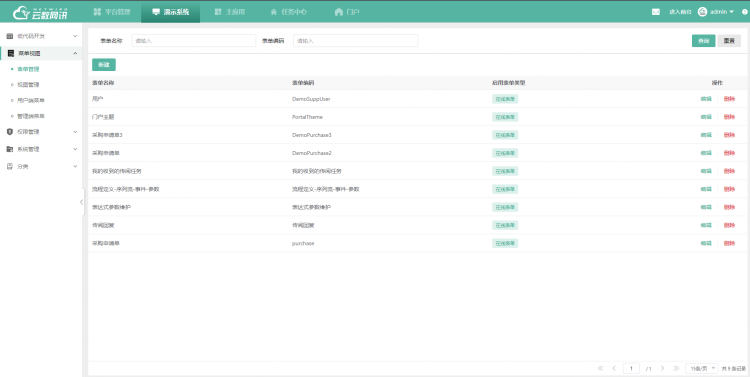Viewport: 750px width, 377px height.
Task: Go to previous page with single-left arrow
Action: [614, 368]
